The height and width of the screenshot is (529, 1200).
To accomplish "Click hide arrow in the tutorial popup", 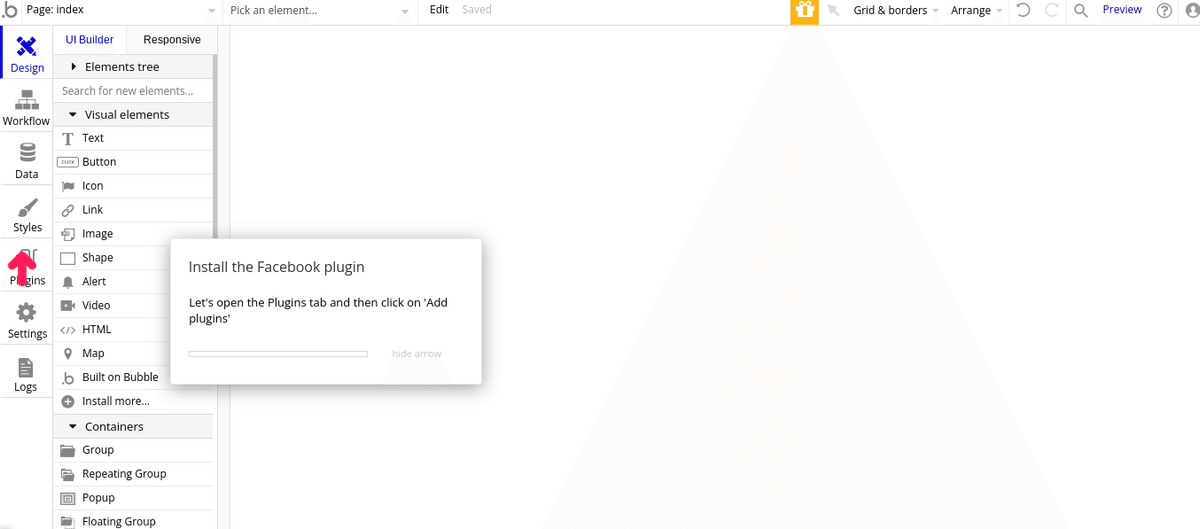I will 416,354.
